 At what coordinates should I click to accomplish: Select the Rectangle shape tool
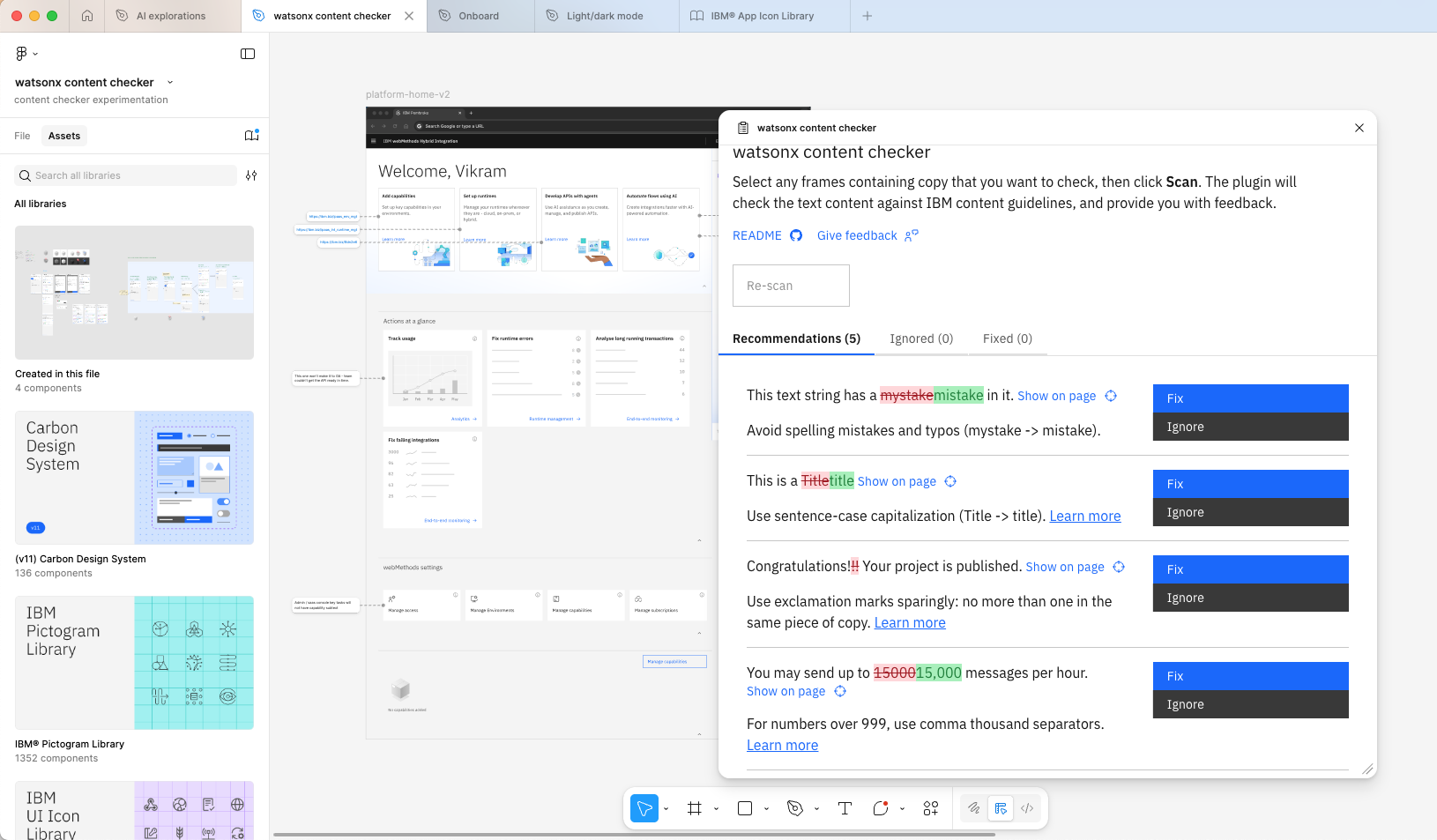tap(745, 808)
